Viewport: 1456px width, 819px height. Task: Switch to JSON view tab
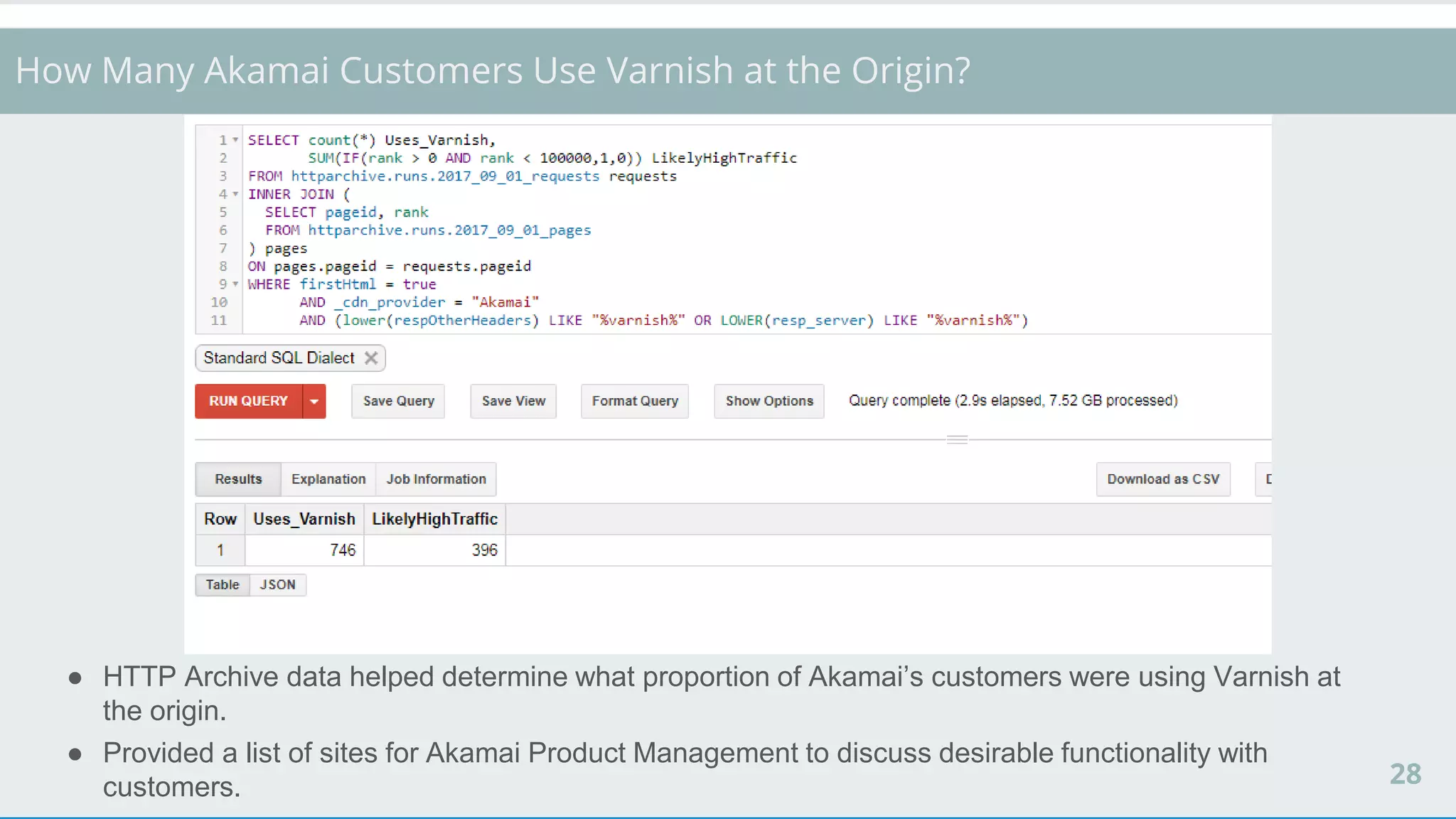tap(277, 584)
